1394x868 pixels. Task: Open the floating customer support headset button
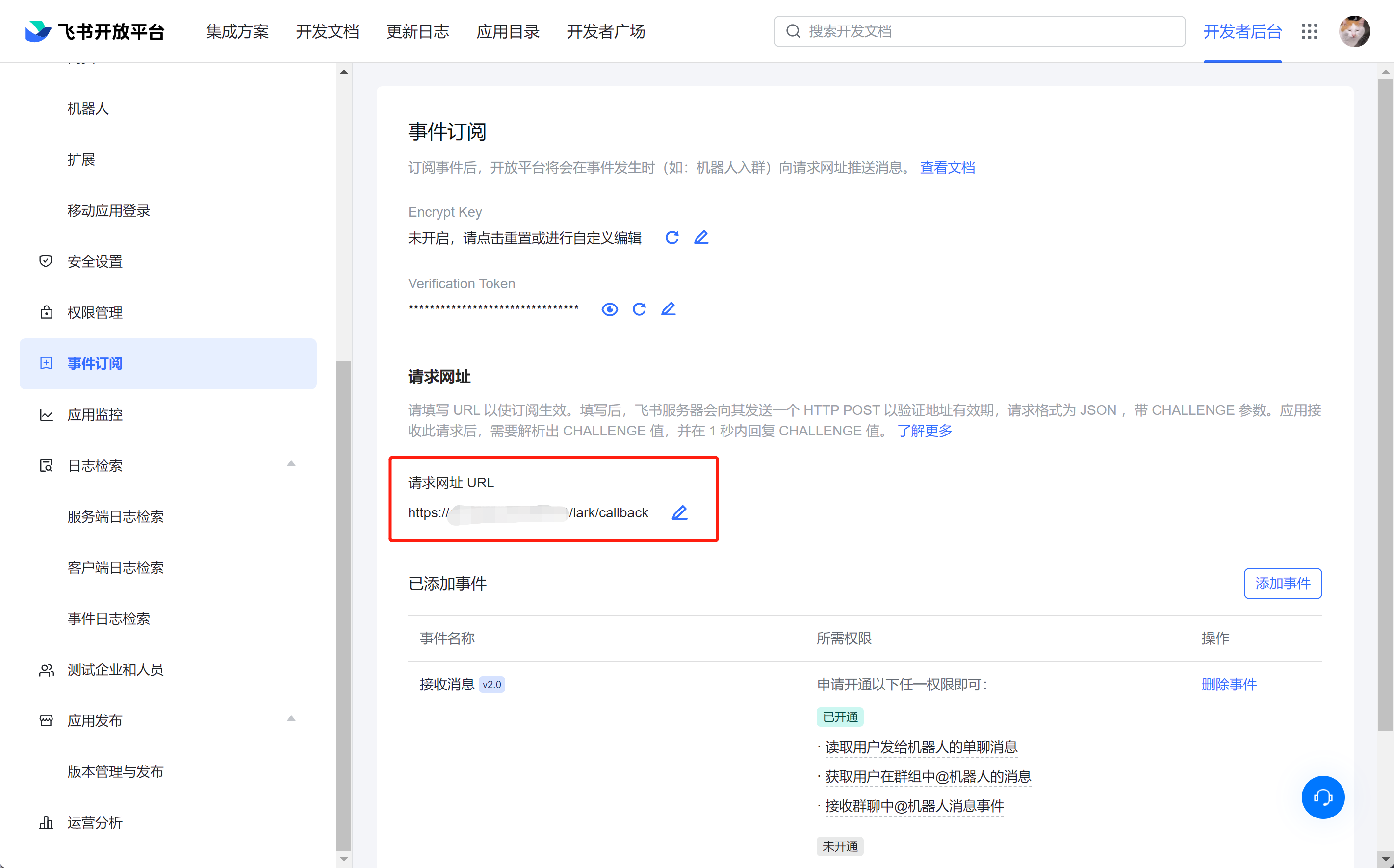tap(1323, 797)
